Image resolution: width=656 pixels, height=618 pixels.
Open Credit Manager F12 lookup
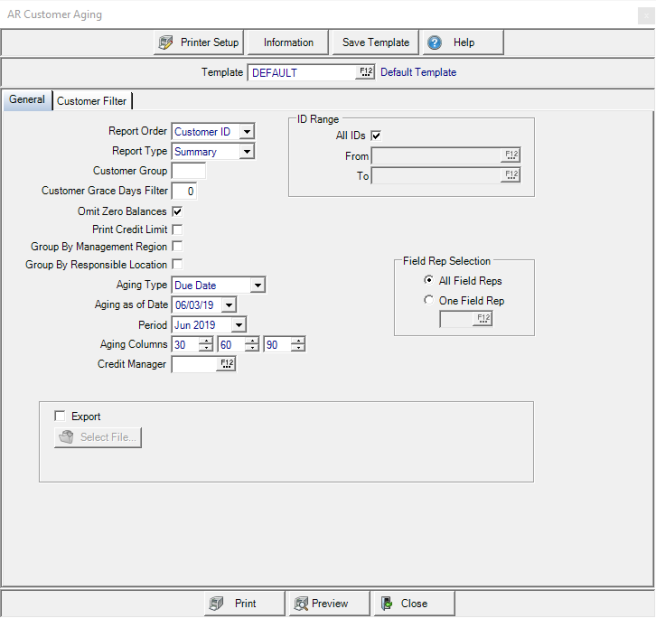coord(226,364)
